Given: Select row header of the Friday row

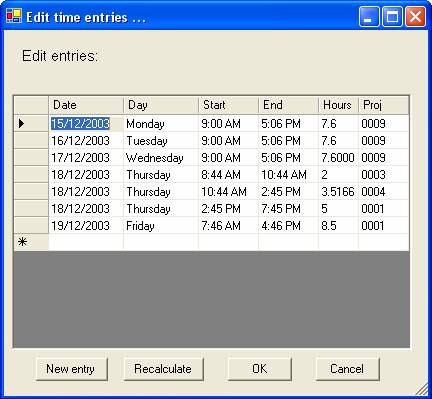Looking at the screenshot, I should pos(31,226).
